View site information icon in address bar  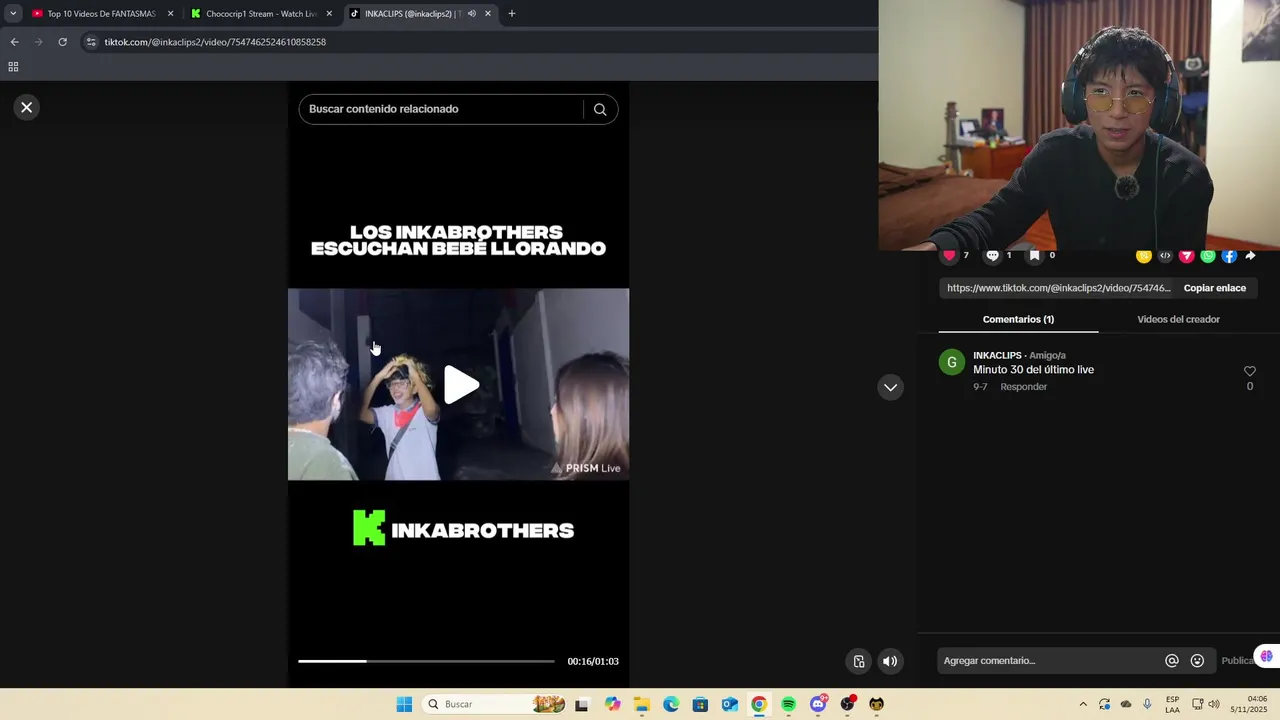click(91, 42)
